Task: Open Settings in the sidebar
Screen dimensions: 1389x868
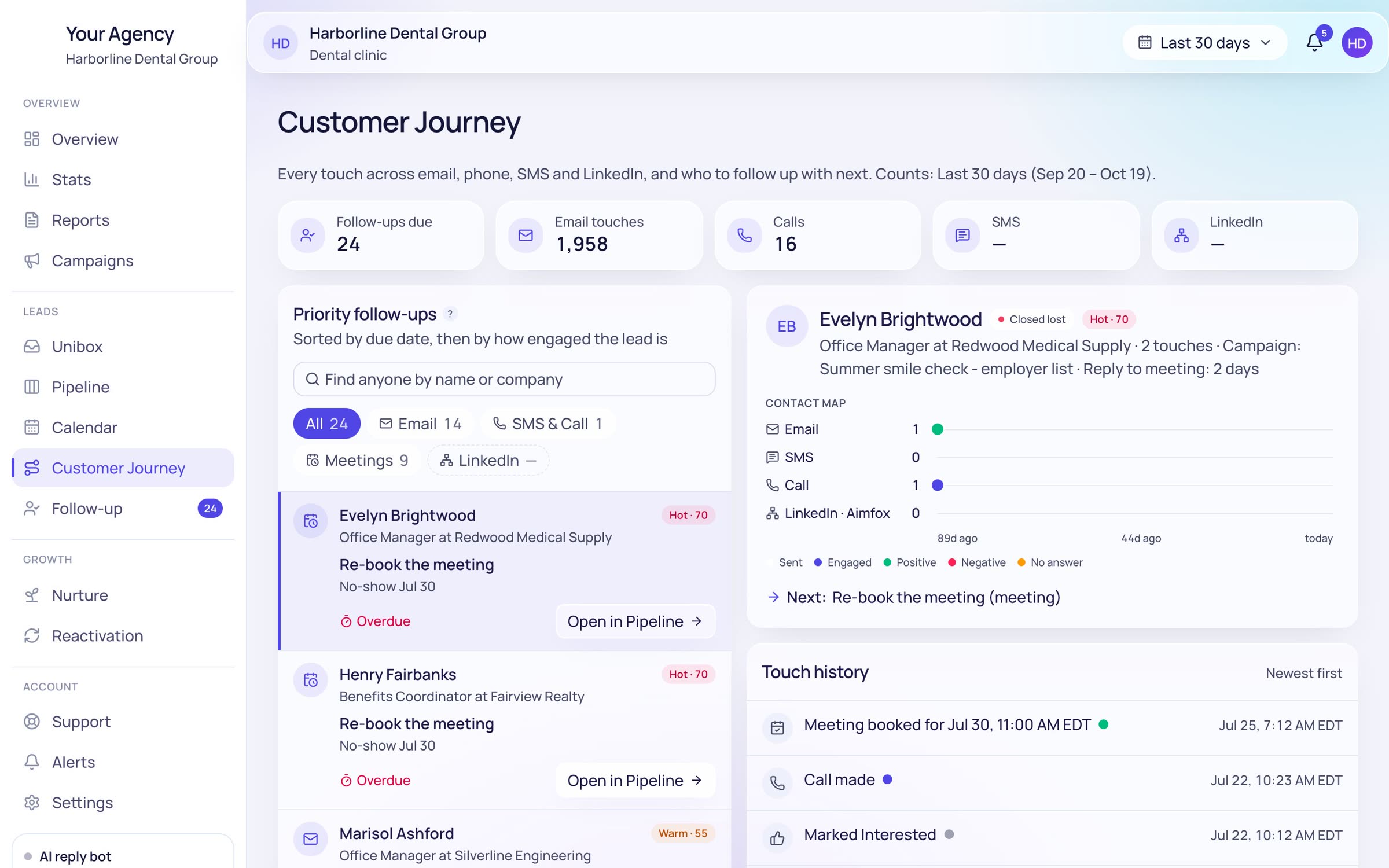Action: click(x=123, y=803)
